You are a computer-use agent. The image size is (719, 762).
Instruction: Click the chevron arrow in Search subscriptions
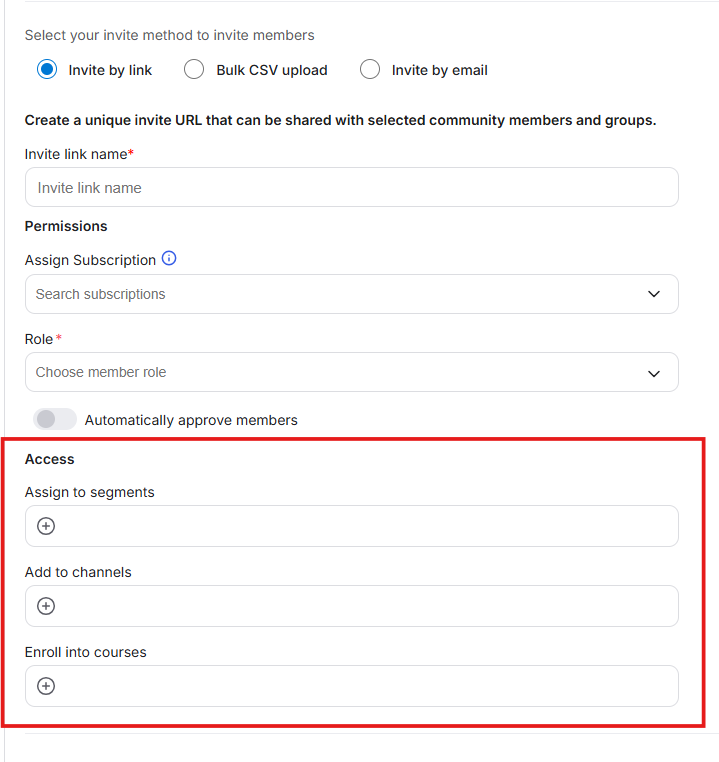[654, 294]
